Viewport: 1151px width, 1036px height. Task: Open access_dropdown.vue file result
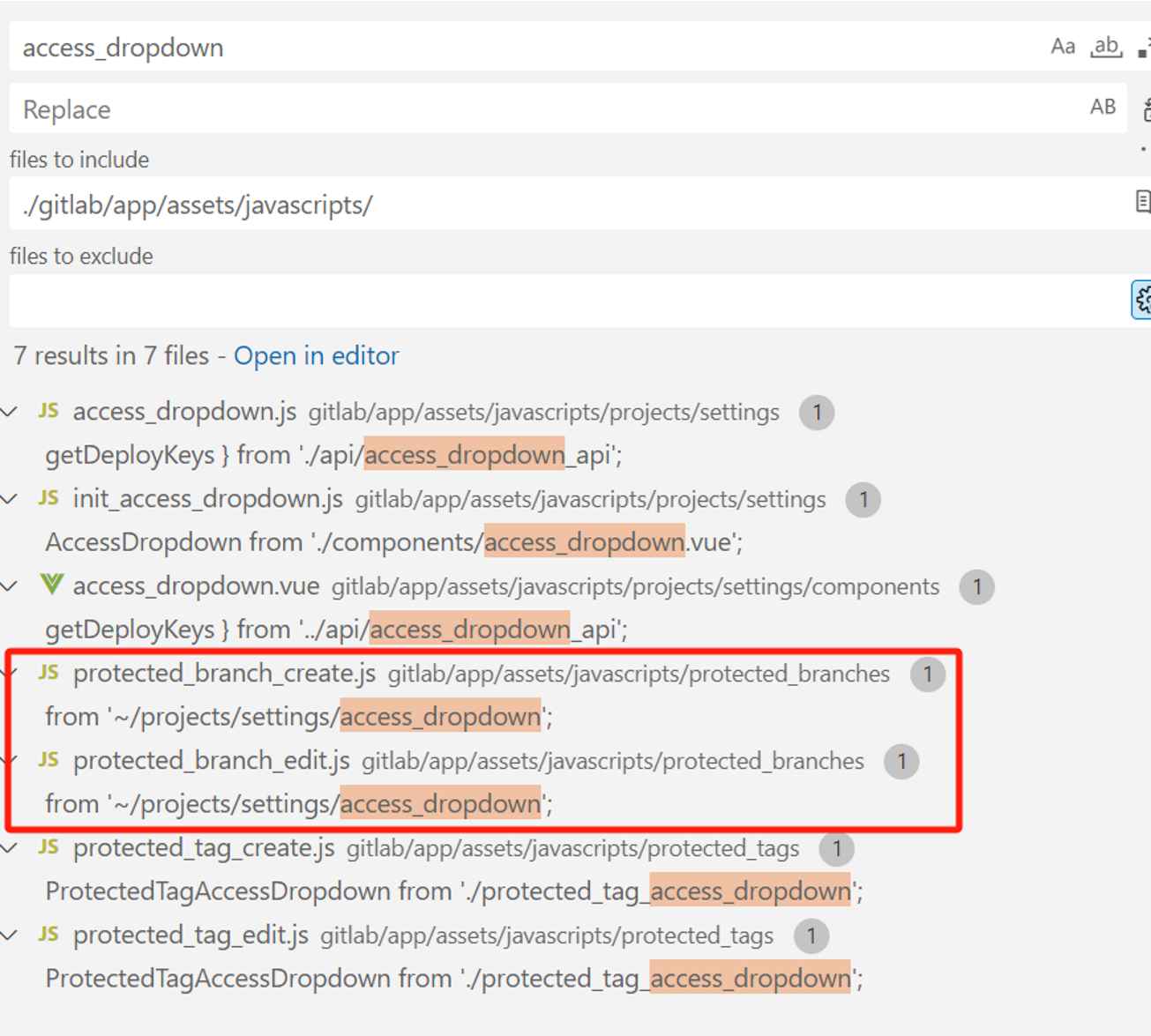pos(196,586)
